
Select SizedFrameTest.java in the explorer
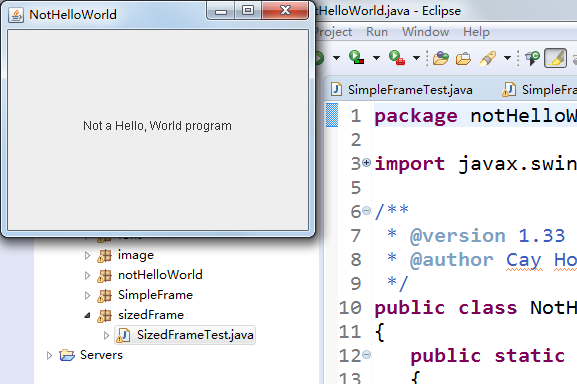coord(195,335)
